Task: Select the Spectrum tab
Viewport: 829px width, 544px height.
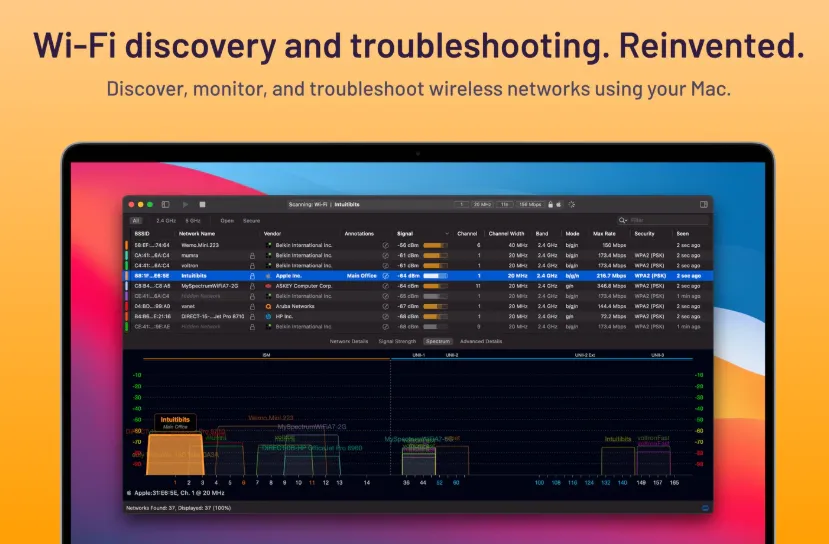Action: point(438,342)
